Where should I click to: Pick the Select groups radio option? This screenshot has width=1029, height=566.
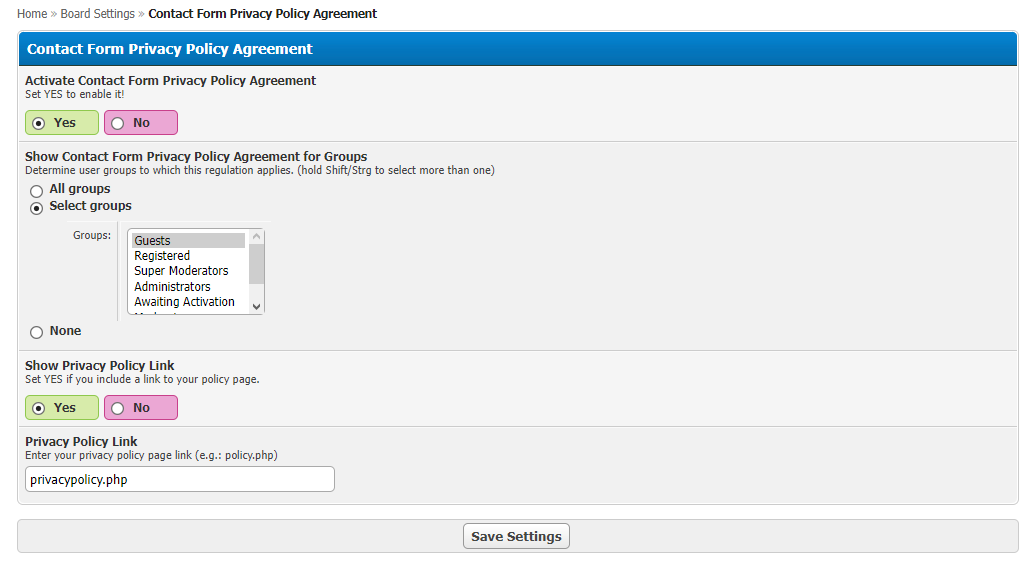(x=37, y=207)
